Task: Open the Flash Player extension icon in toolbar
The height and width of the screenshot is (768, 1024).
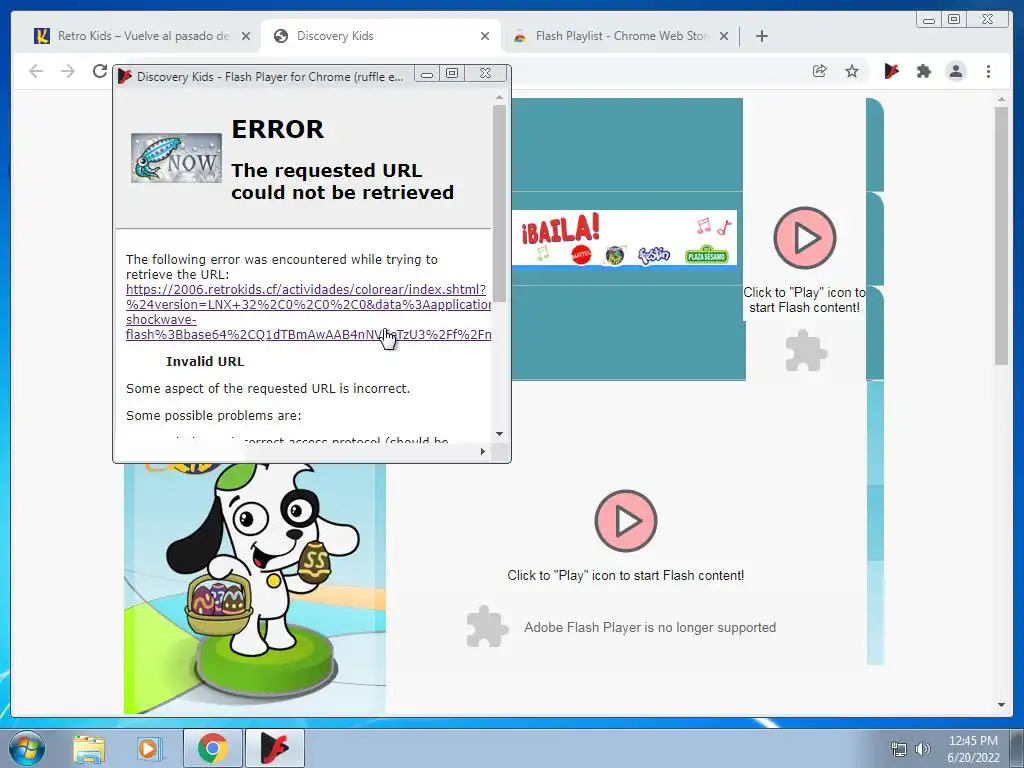Action: point(891,71)
